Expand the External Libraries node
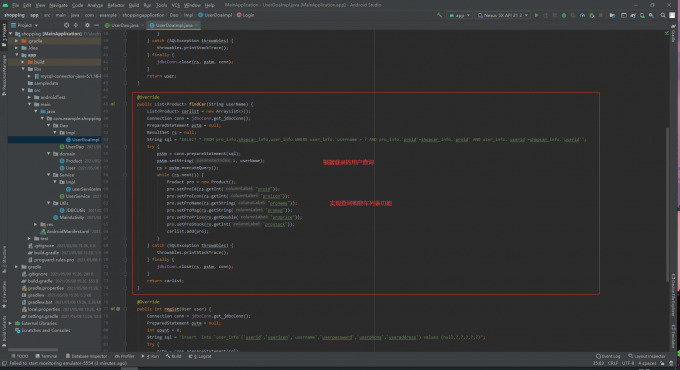Viewport: 680px width, 370px height. (x=11, y=323)
